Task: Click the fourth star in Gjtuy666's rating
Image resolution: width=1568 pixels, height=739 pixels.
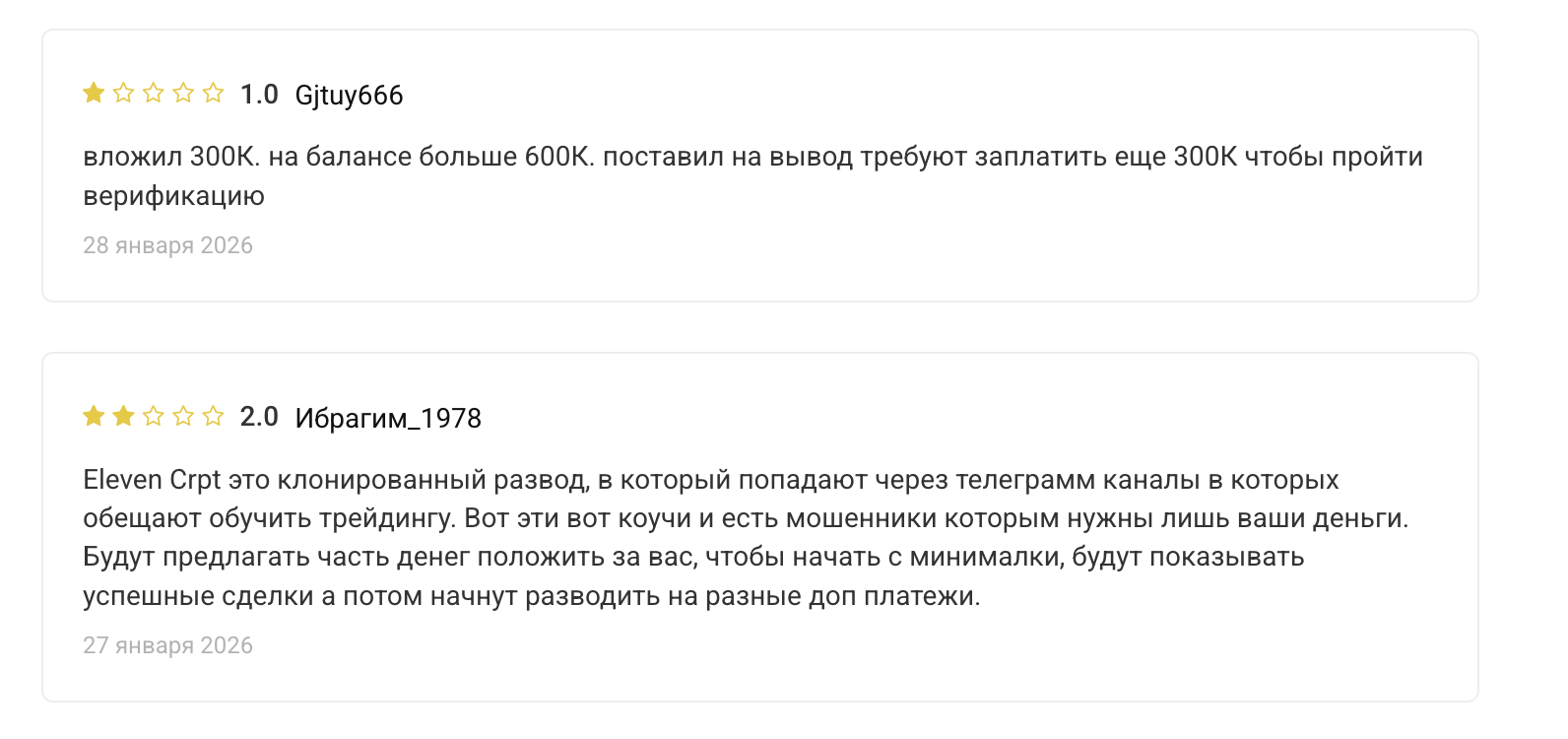Action: tap(183, 94)
